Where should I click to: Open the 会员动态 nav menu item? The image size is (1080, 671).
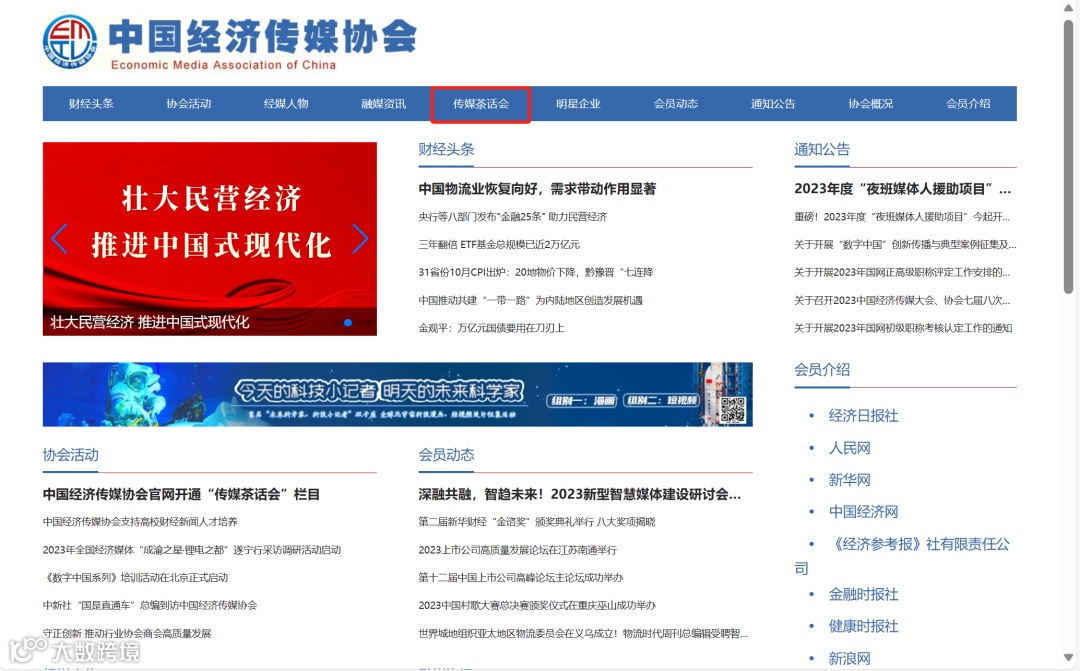pos(676,104)
